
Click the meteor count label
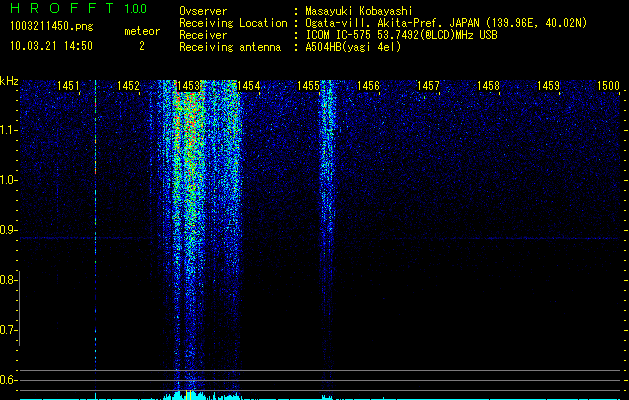pos(142,31)
